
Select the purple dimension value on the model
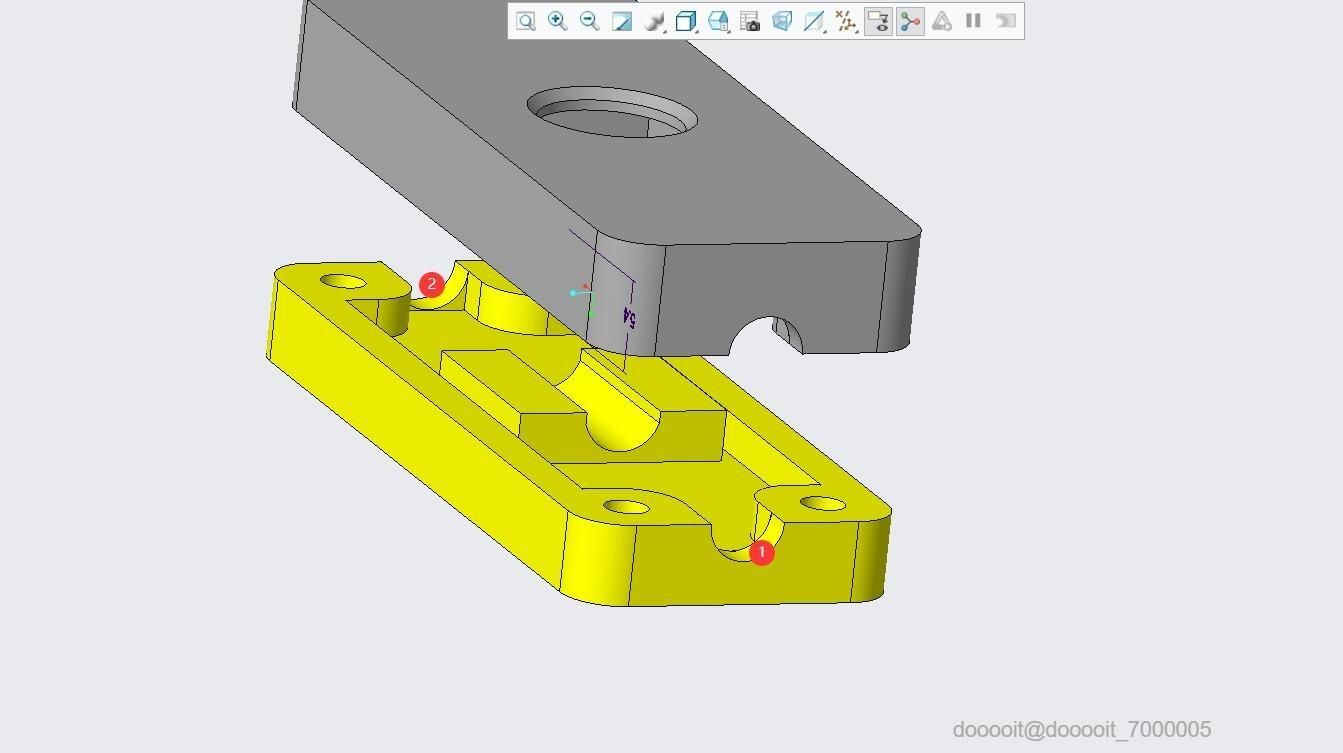click(629, 317)
